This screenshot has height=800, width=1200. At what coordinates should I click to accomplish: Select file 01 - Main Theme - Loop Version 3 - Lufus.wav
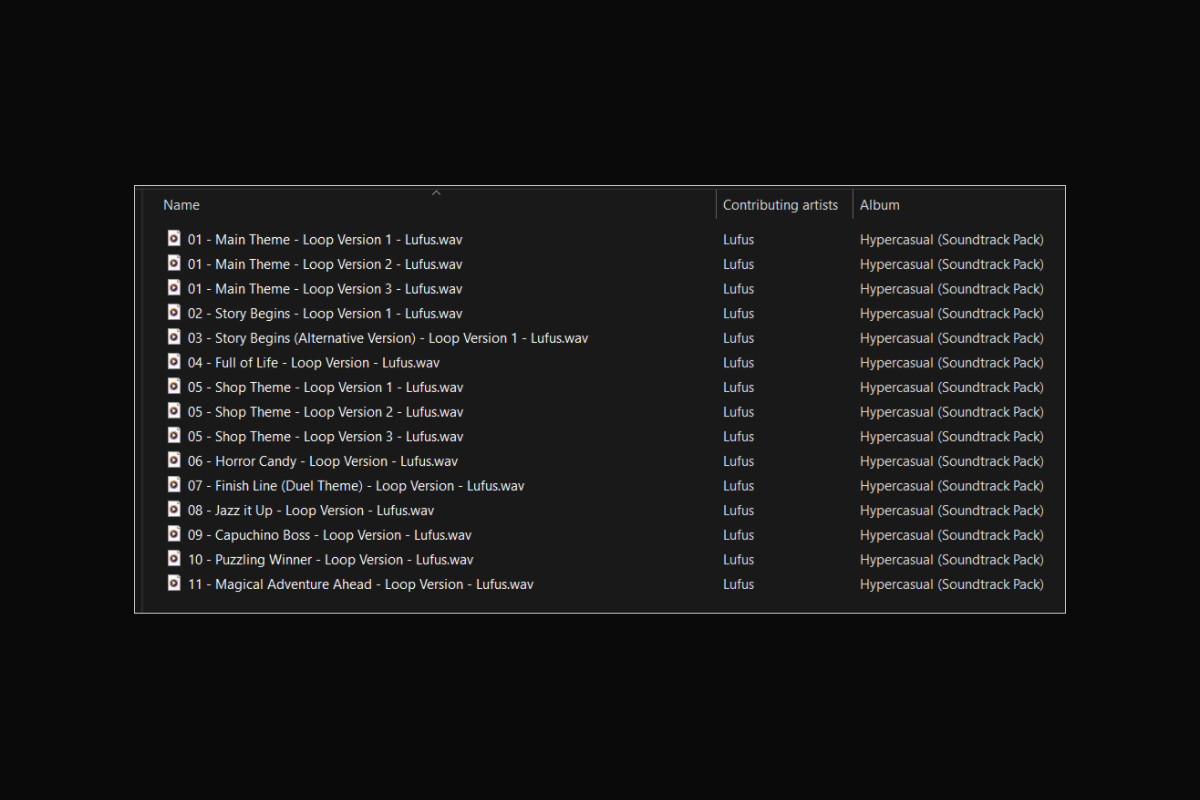(325, 289)
